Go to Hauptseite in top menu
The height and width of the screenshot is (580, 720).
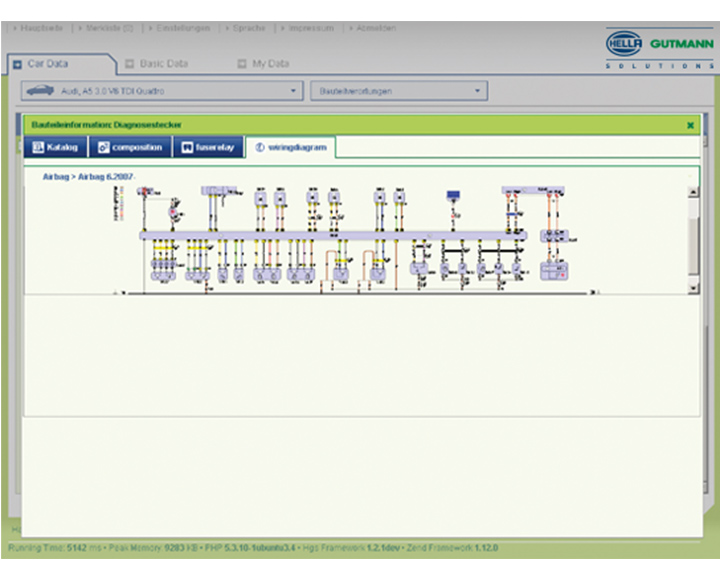click(40, 28)
